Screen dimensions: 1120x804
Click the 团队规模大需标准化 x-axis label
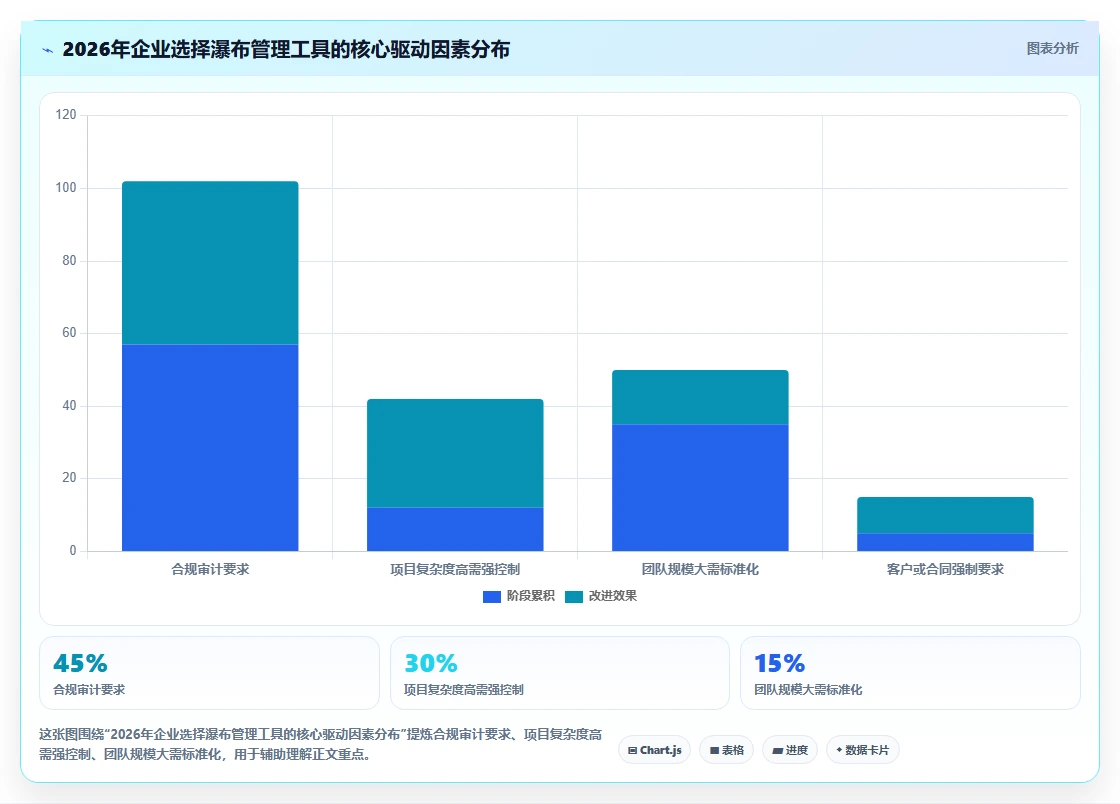pos(700,569)
